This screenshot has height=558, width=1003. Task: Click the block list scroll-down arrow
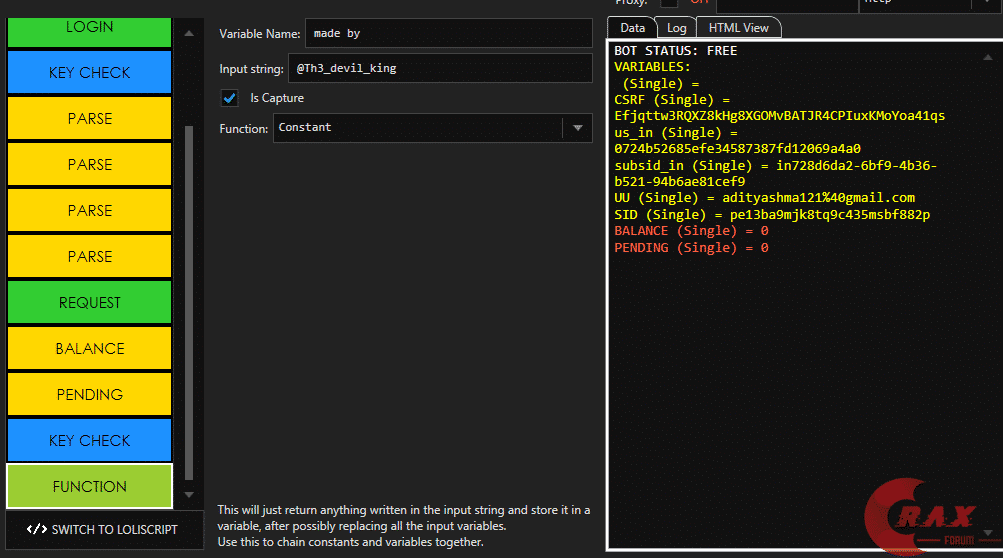[x=188, y=494]
